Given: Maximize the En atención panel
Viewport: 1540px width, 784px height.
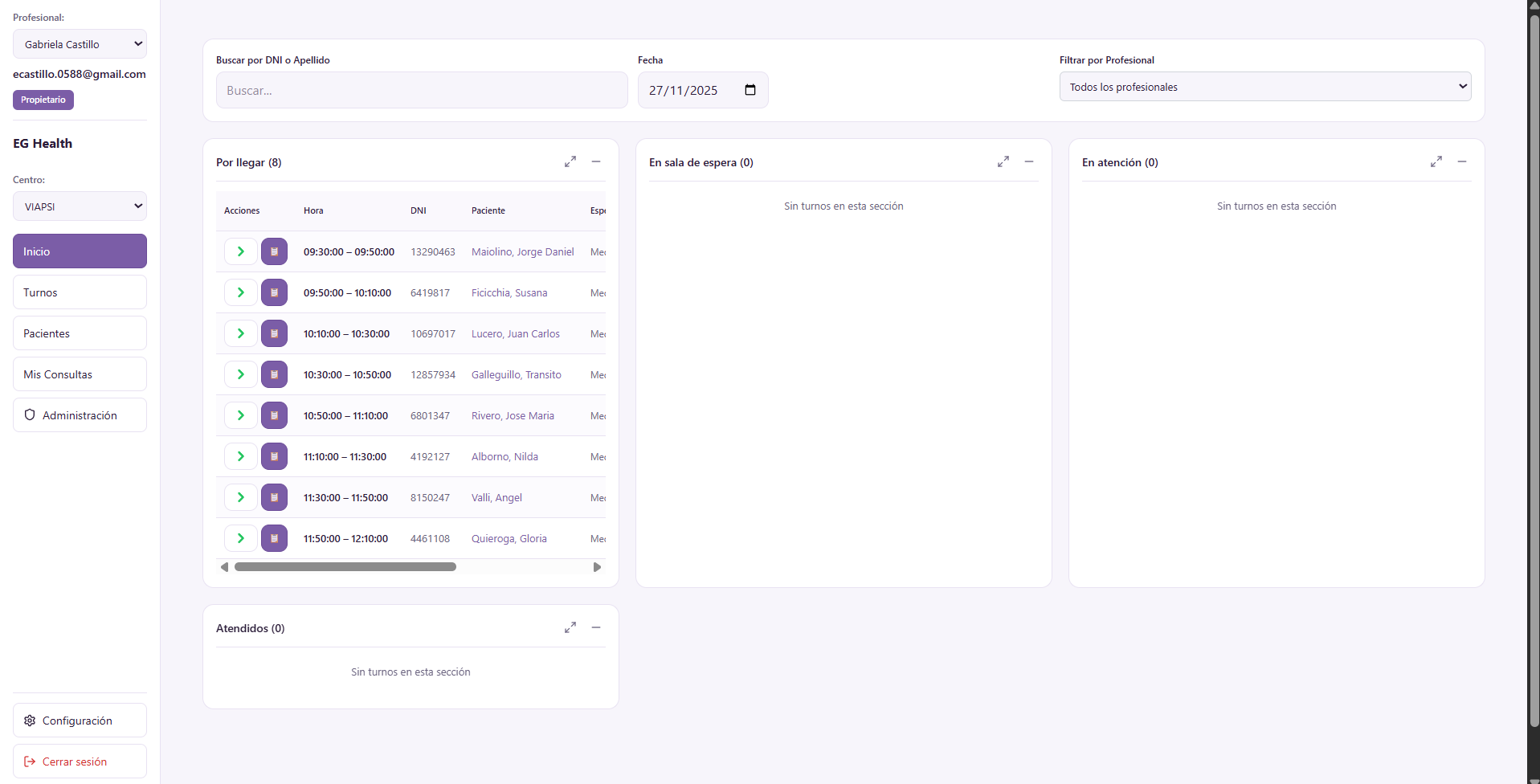Looking at the screenshot, I should [1436, 161].
